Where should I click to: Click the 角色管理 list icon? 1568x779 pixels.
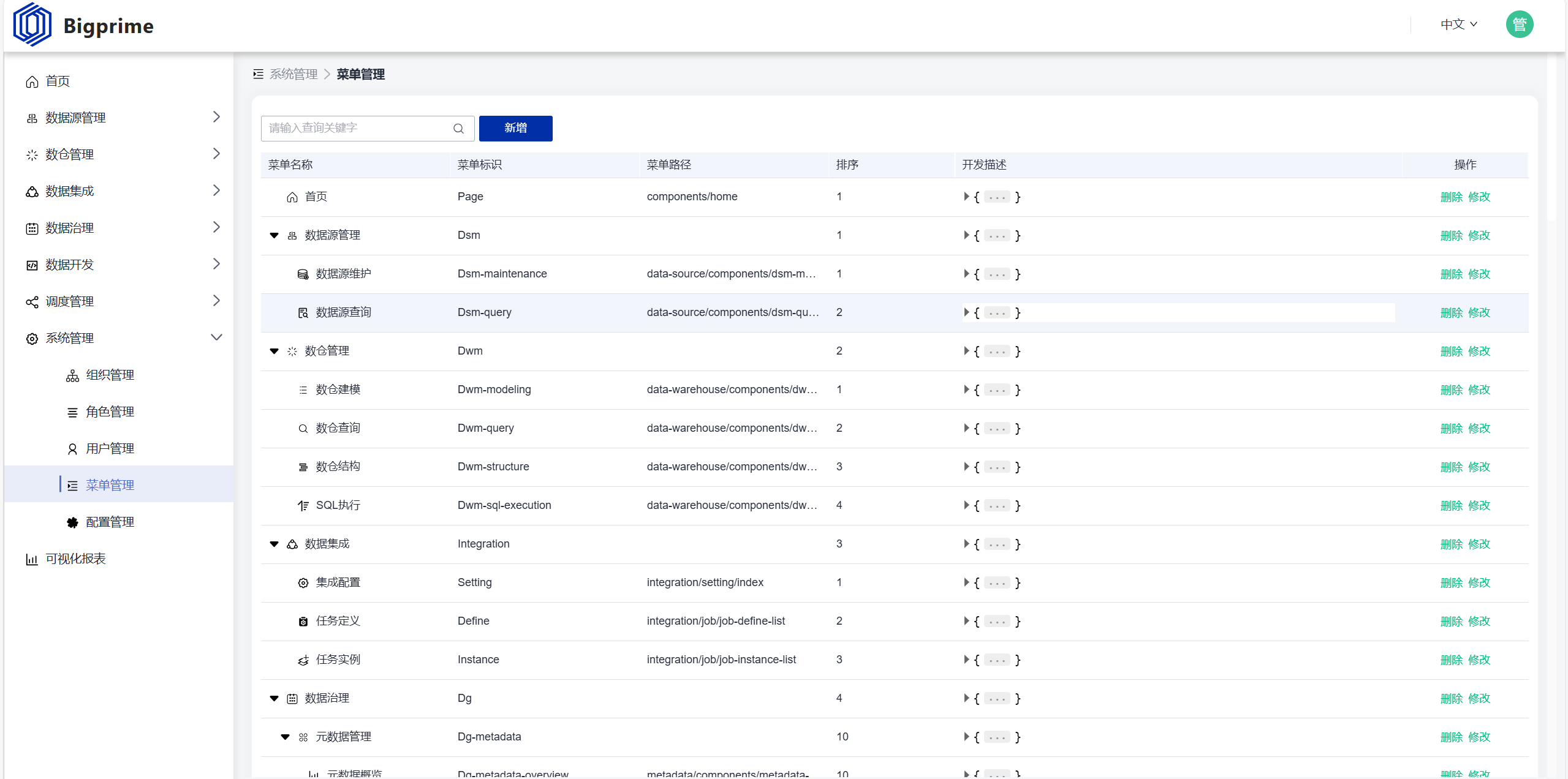[x=72, y=412]
